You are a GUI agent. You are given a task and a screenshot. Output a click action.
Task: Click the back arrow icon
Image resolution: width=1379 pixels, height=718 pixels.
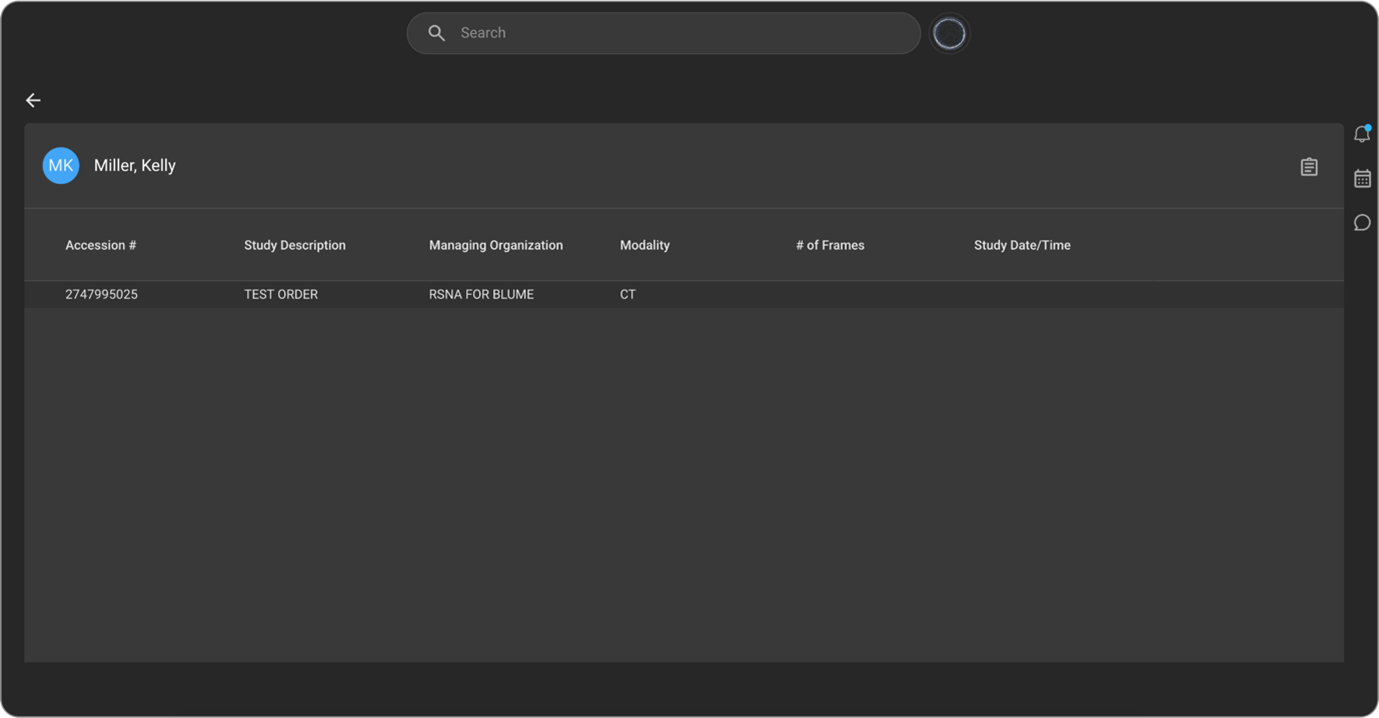[x=33, y=100]
